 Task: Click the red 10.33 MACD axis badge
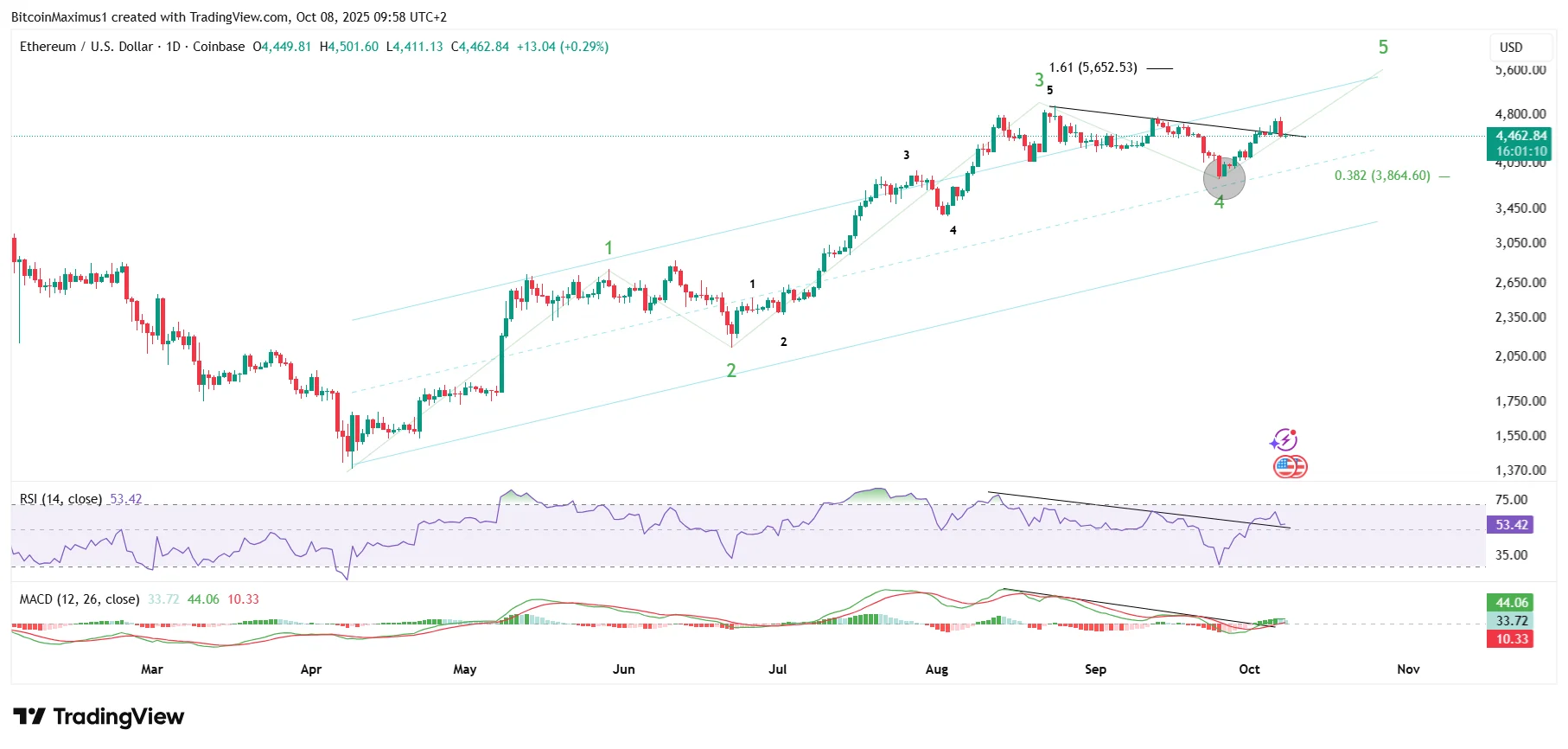point(1511,639)
